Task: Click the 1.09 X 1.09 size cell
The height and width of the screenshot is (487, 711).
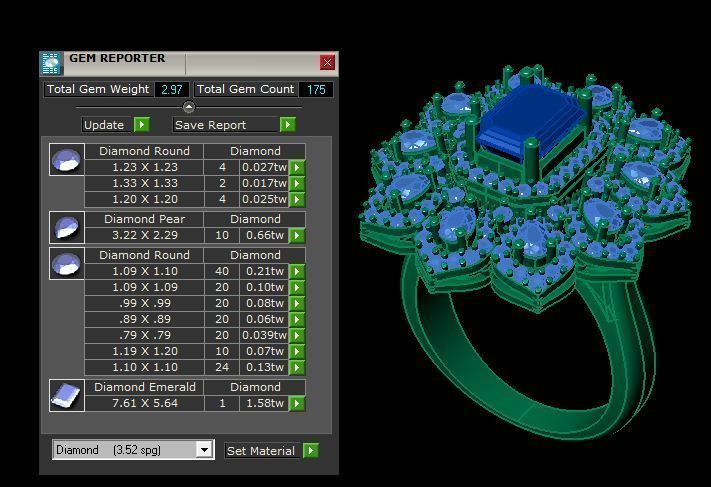Action: (x=144, y=287)
